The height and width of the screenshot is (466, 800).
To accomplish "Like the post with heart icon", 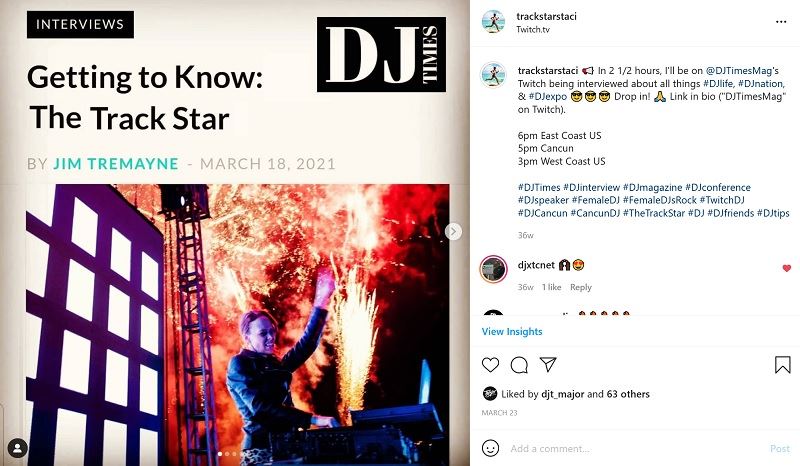I will coord(490,364).
